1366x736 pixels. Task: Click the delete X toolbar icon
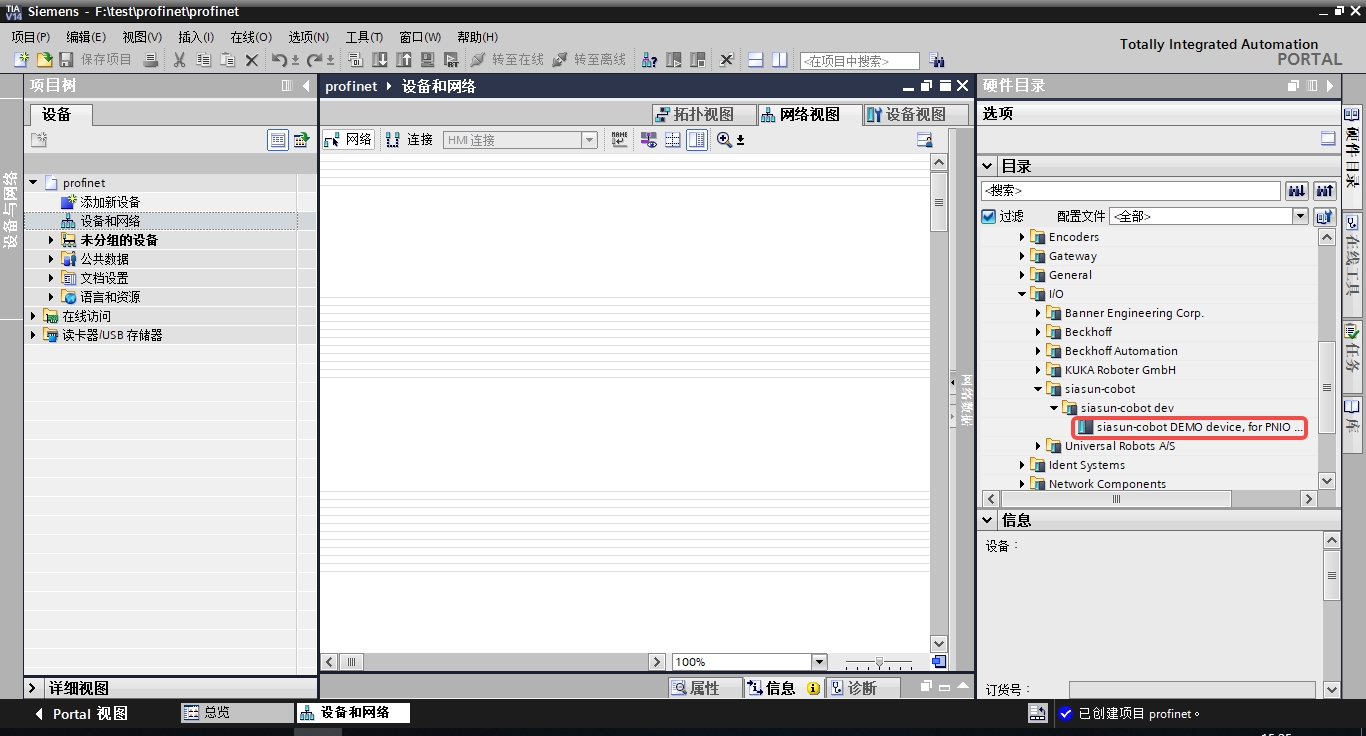(252, 60)
